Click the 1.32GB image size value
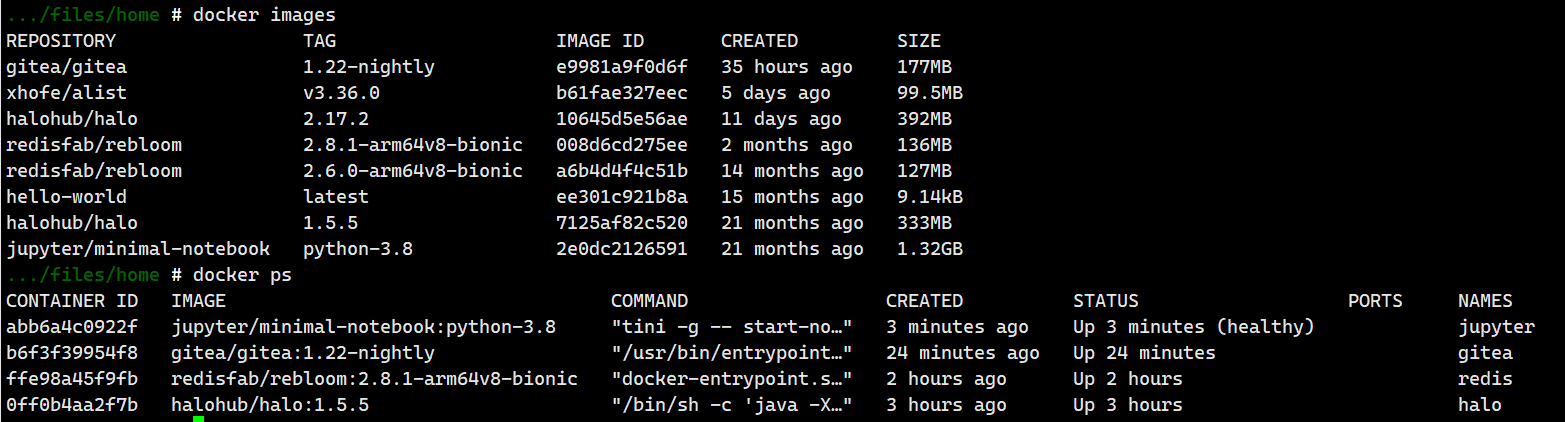Screen dimensions: 1565x422 [930, 249]
